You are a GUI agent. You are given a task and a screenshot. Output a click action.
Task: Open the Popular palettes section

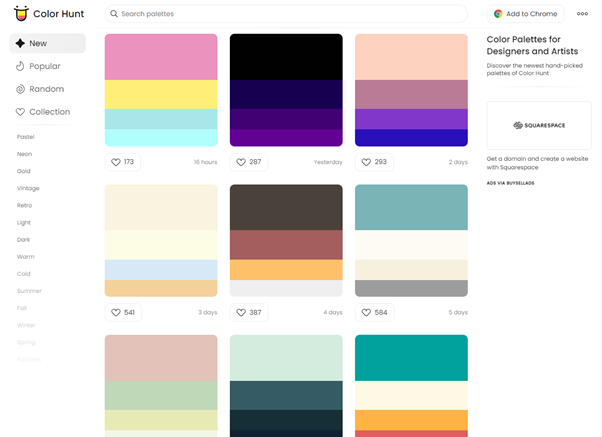click(44, 66)
